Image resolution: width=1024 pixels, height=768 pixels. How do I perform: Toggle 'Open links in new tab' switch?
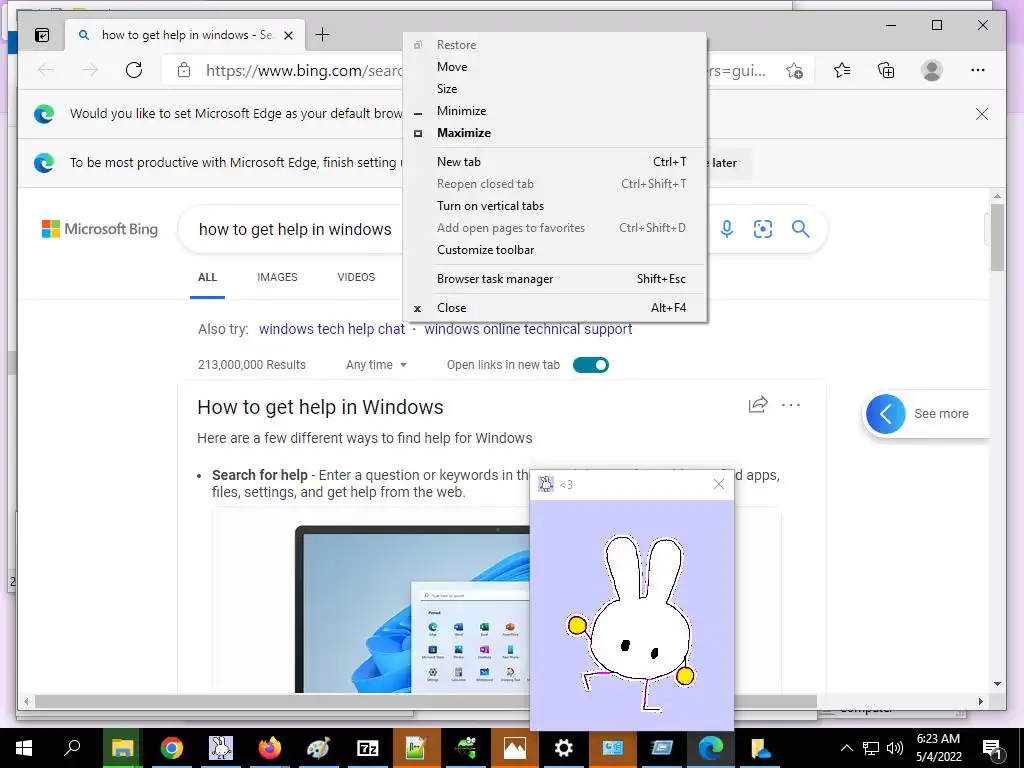(x=591, y=364)
